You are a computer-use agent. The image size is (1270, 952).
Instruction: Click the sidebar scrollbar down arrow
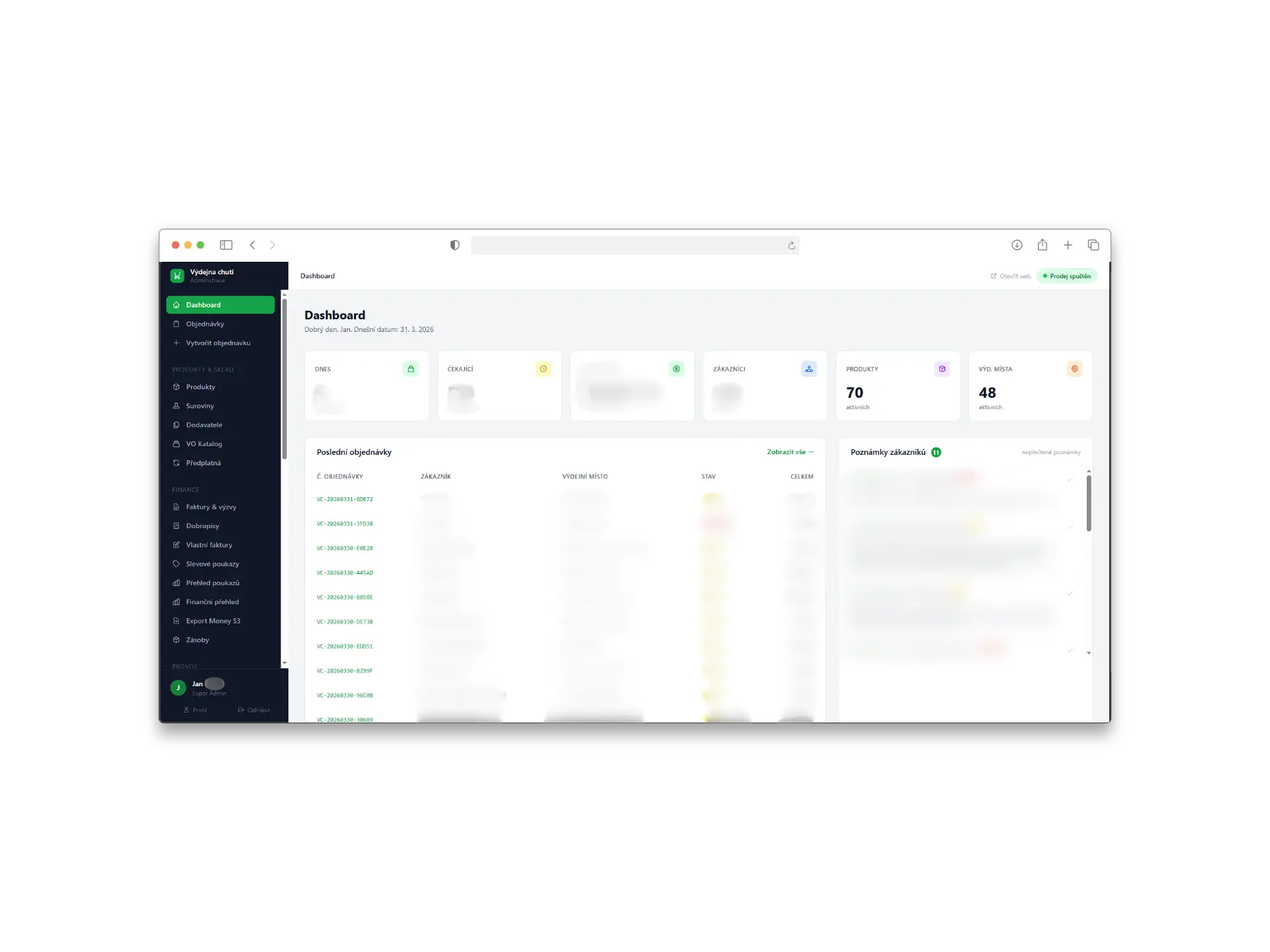tap(284, 663)
